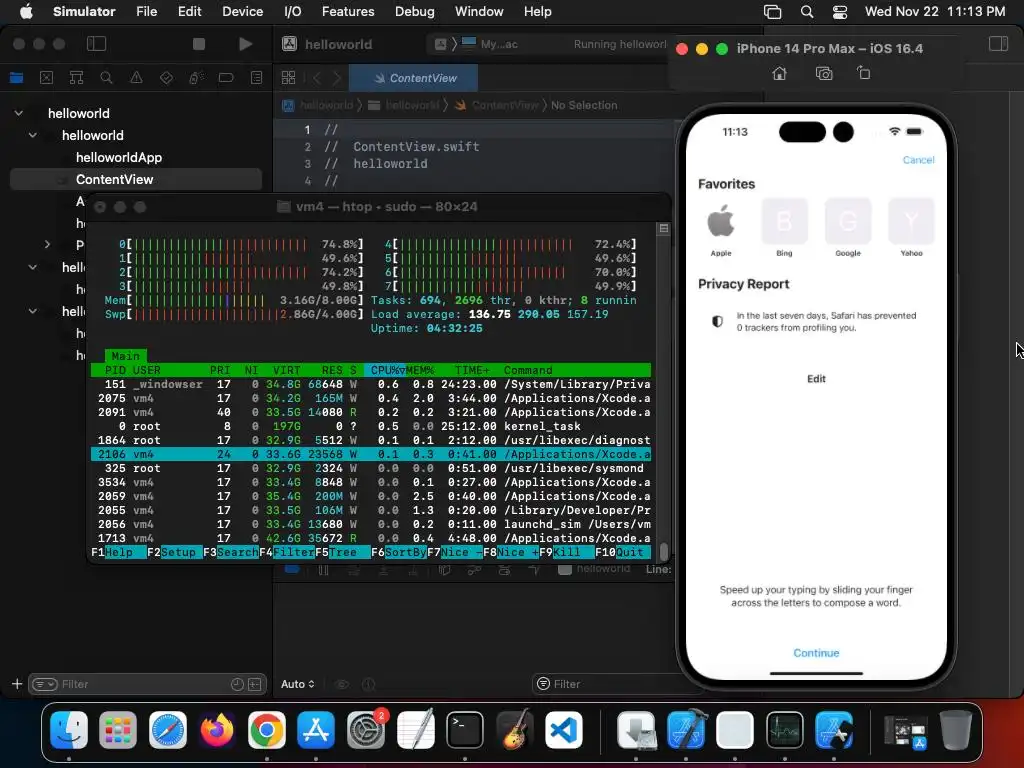Open the Project navigator folder icon in Xcode
This screenshot has height=768, width=1024.
click(x=16, y=78)
